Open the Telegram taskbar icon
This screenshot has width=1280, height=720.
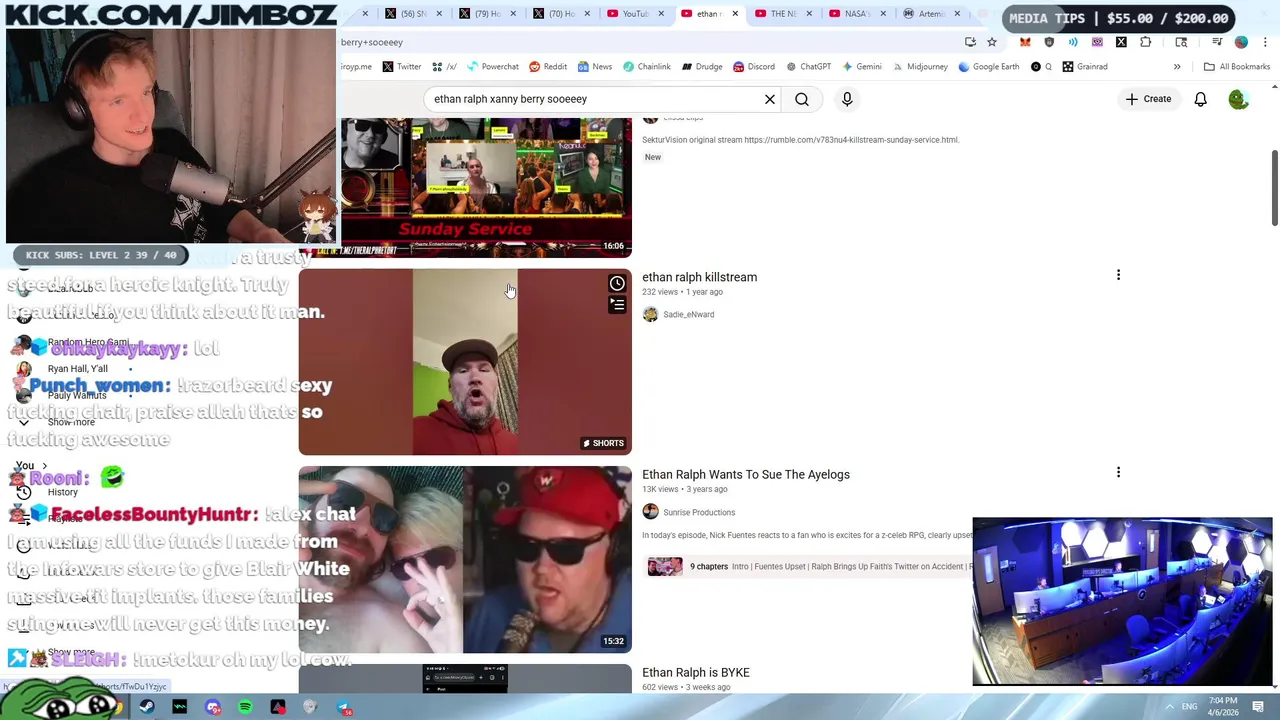click(x=343, y=707)
